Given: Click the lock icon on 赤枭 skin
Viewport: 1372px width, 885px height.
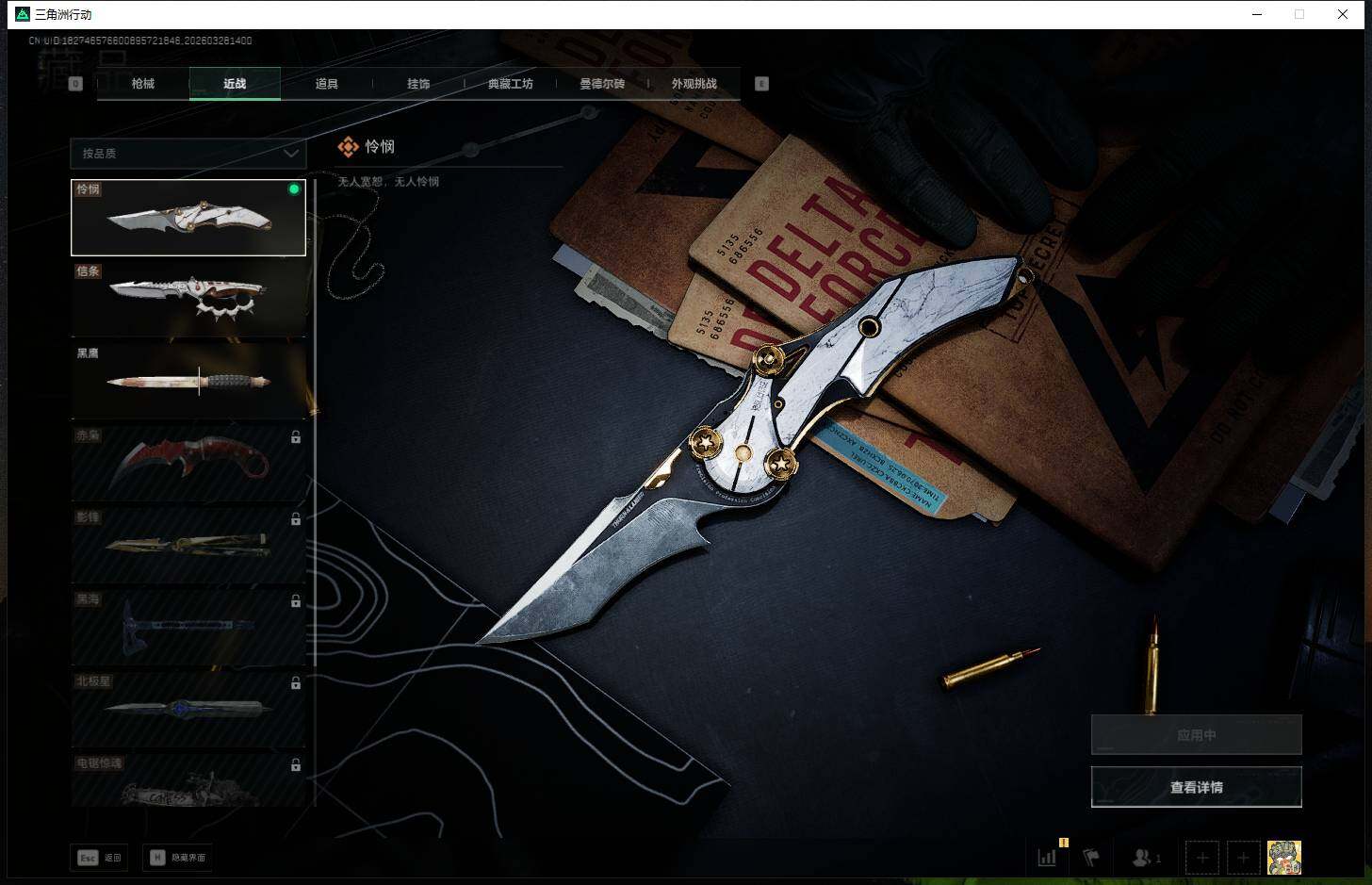Looking at the screenshot, I should pyautogui.click(x=296, y=437).
